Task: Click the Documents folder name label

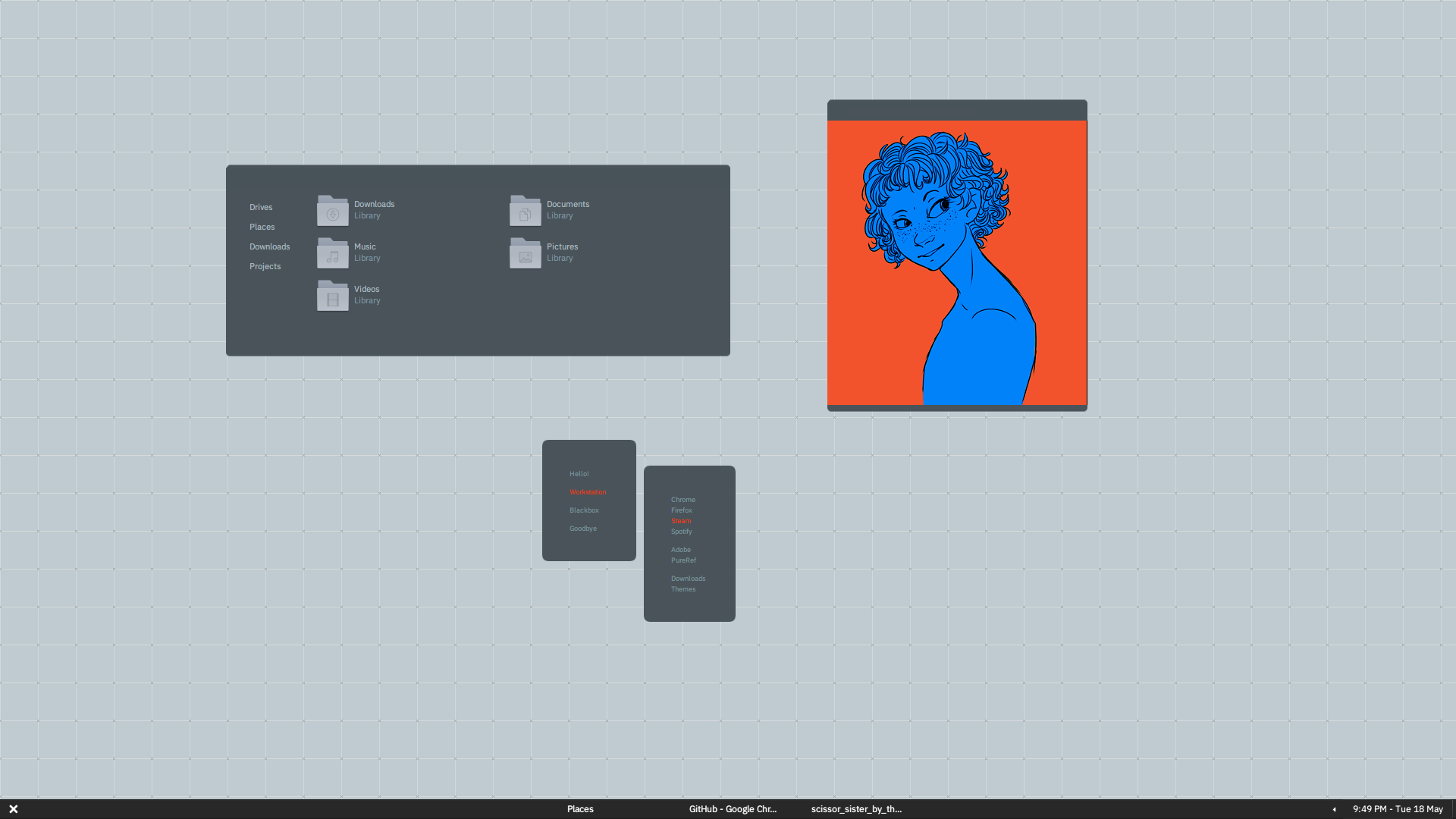Action: (568, 204)
